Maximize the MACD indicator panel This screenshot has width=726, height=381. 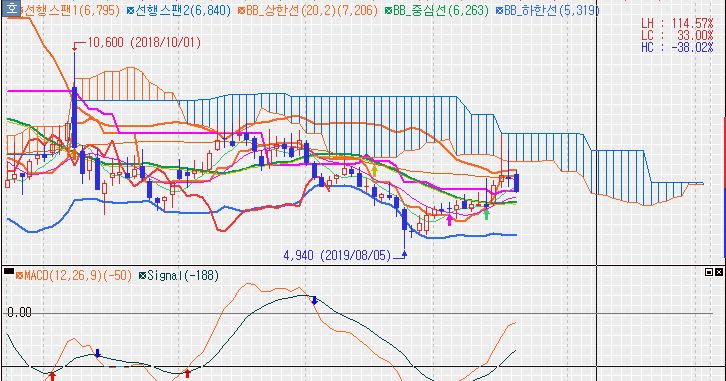click(709, 272)
